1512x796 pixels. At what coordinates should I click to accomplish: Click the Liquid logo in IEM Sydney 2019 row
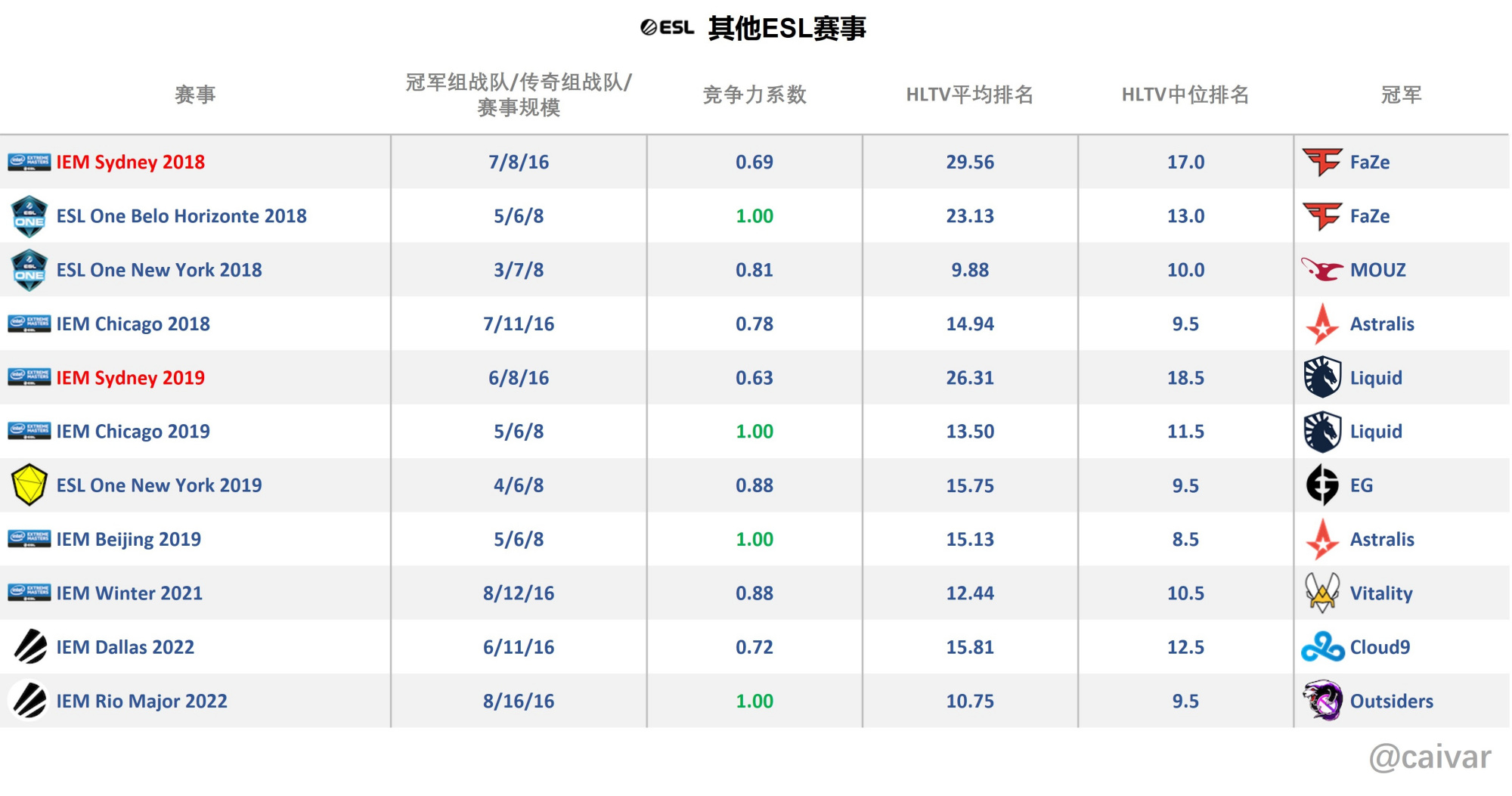point(1322,377)
